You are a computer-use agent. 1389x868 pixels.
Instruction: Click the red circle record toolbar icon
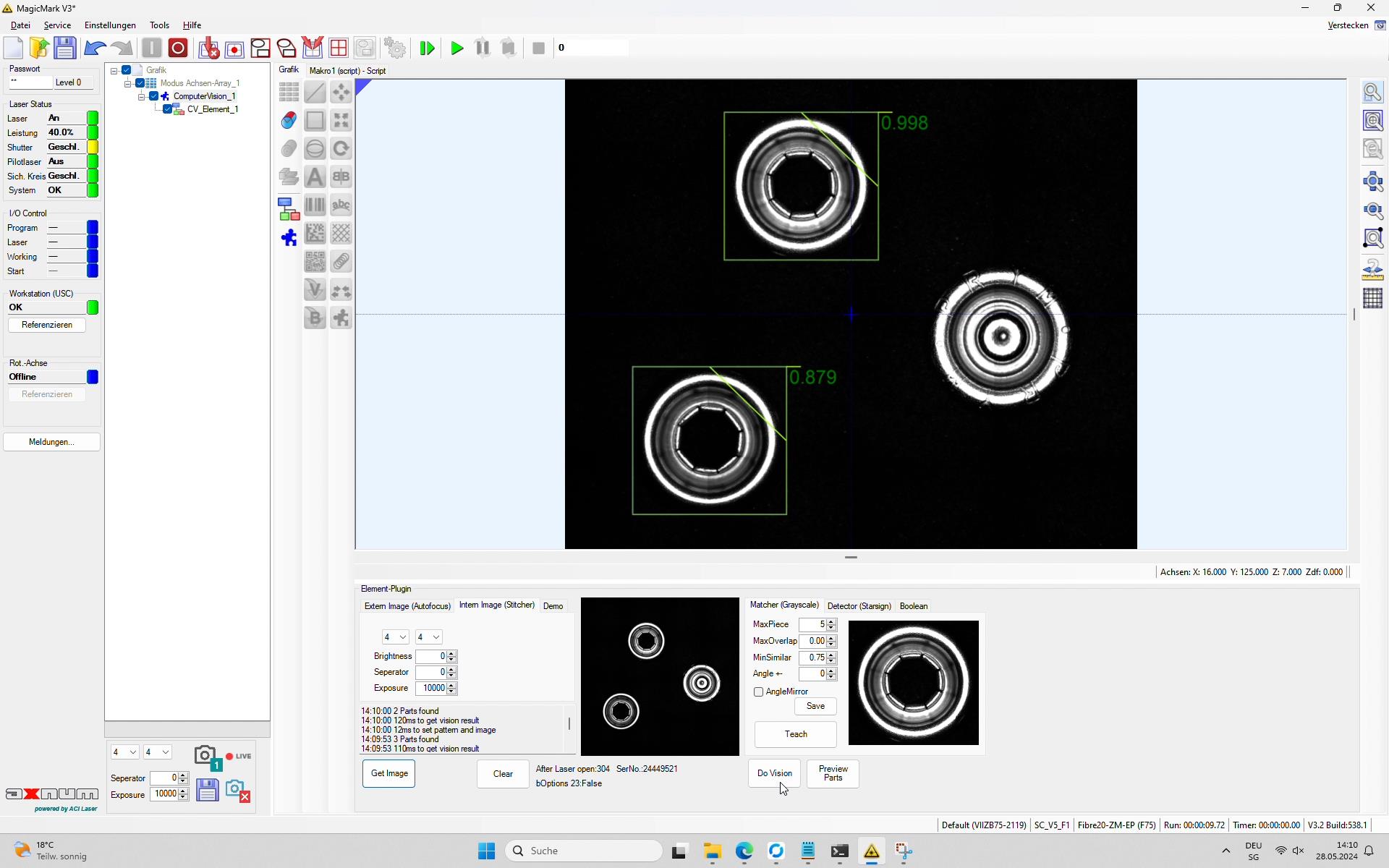pyautogui.click(x=178, y=48)
